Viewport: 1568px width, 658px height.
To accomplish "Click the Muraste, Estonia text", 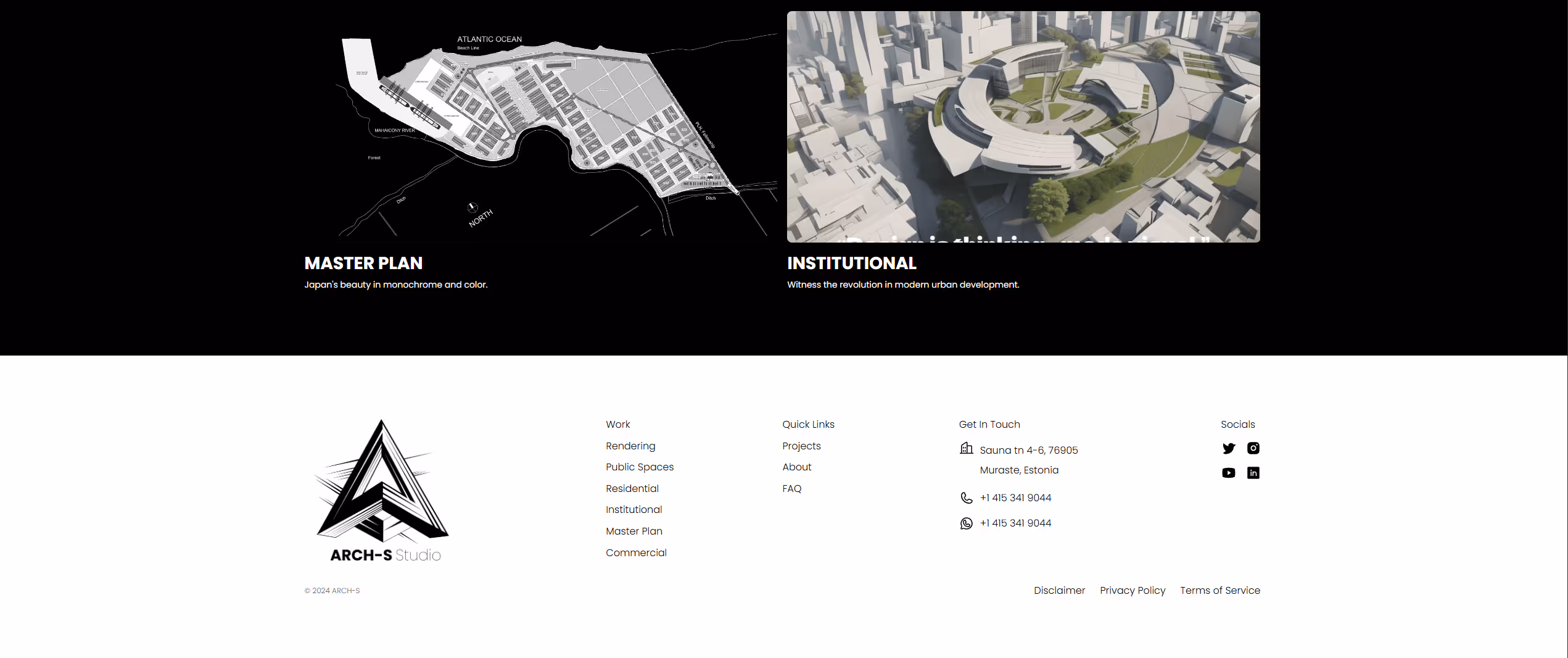I will click(1019, 470).
